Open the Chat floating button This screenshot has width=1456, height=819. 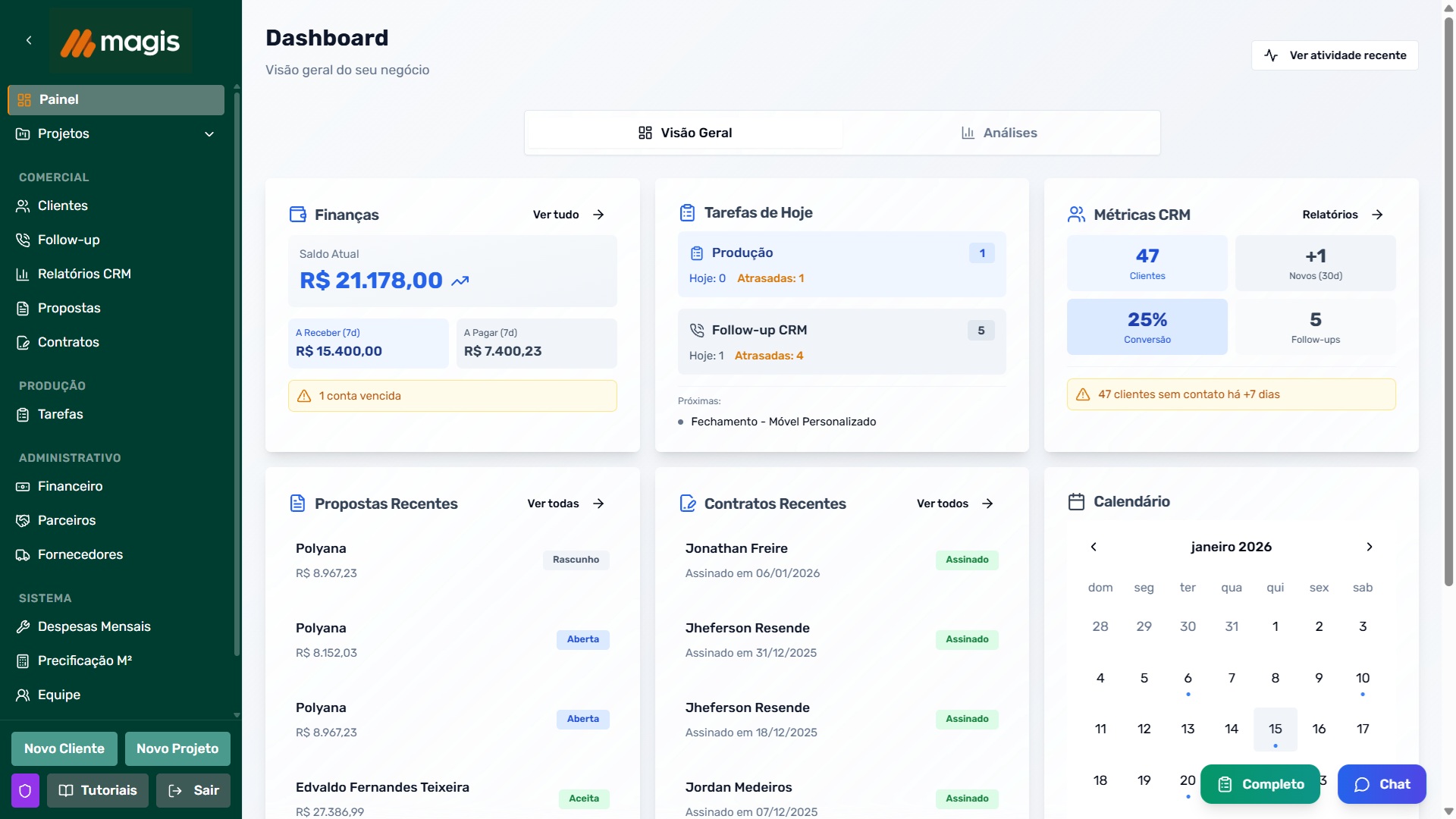1382,784
